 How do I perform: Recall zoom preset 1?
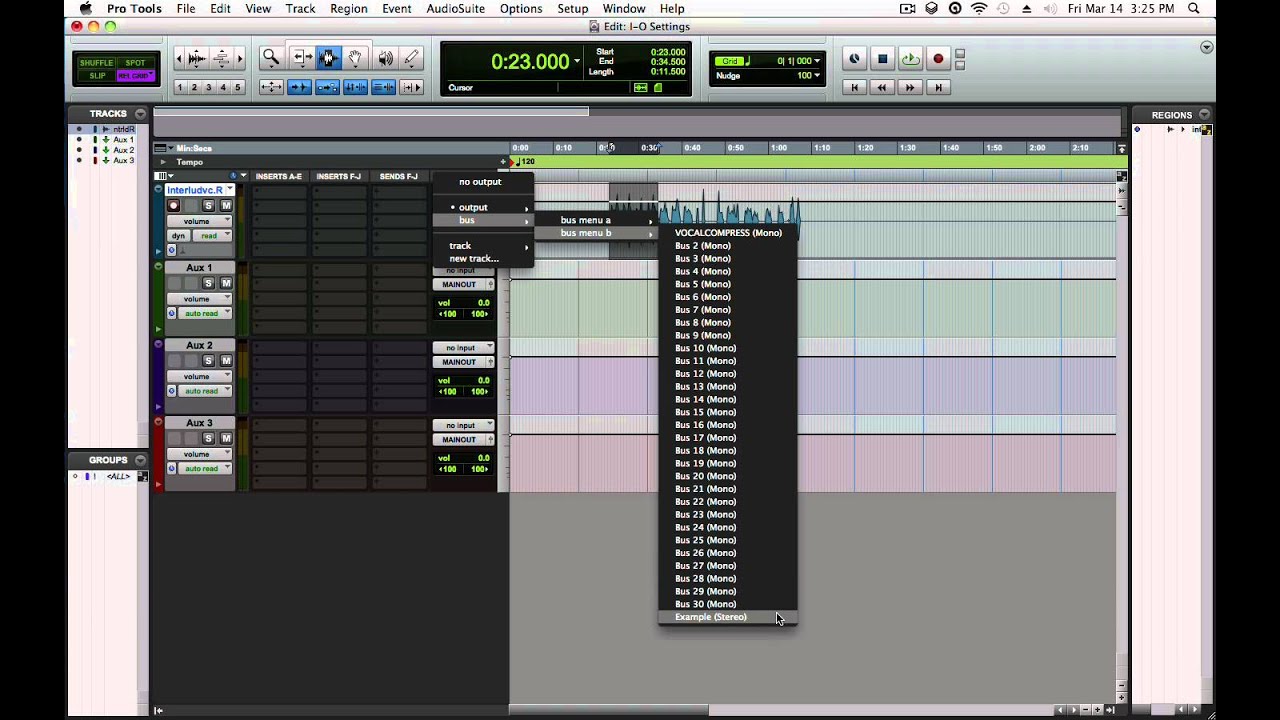pyautogui.click(x=180, y=87)
